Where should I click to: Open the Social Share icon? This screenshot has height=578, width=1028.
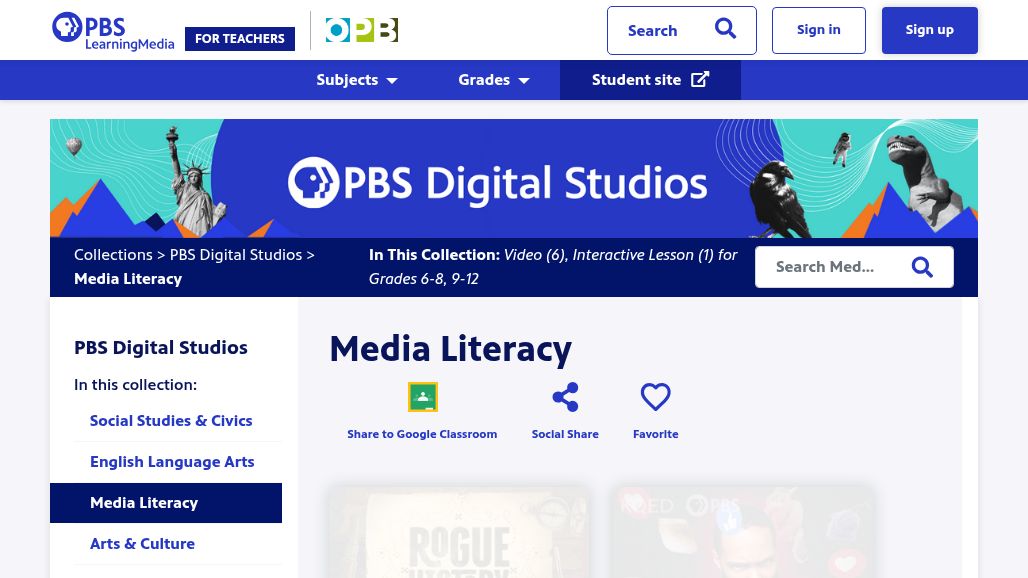click(x=565, y=397)
